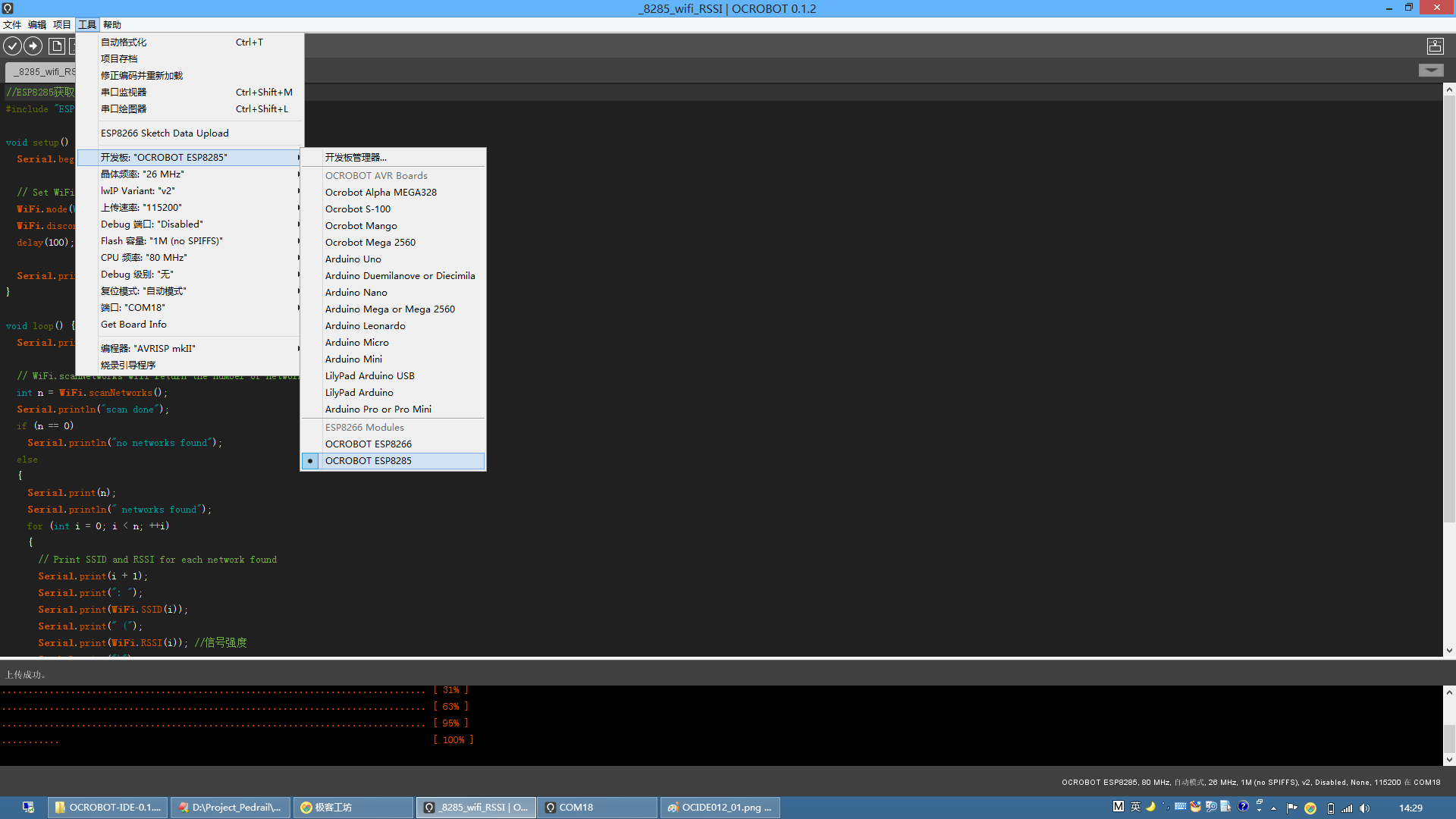This screenshot has height=819, width=1456.
Task: Click the tab dropdown arrow below the Serial Monitor icon
Action: (x=1431, y=71)
